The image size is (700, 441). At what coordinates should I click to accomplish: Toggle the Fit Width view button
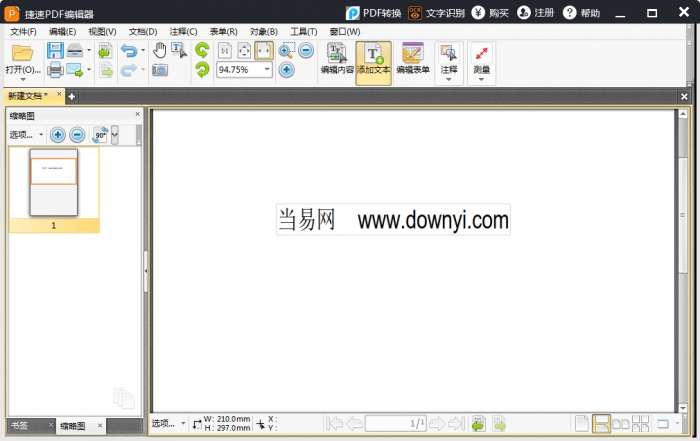[264, 50]
